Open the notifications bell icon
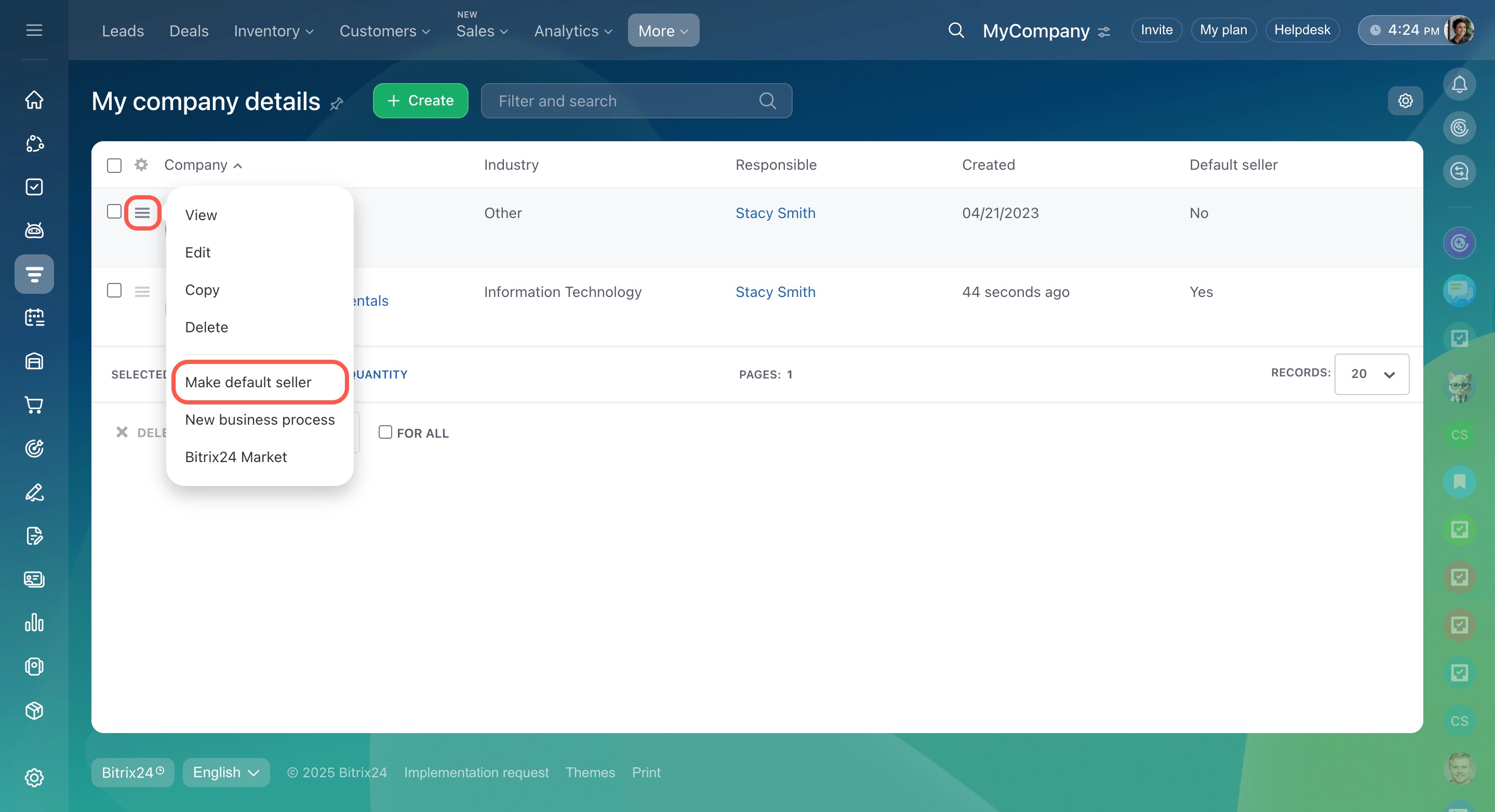Image resolution: width=1495 pixels, height=812 pixels. (1459, 85)
